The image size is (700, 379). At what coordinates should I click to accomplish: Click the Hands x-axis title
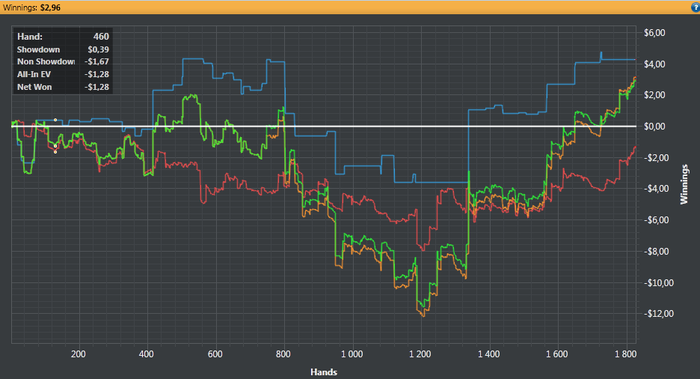coord(324,372)
